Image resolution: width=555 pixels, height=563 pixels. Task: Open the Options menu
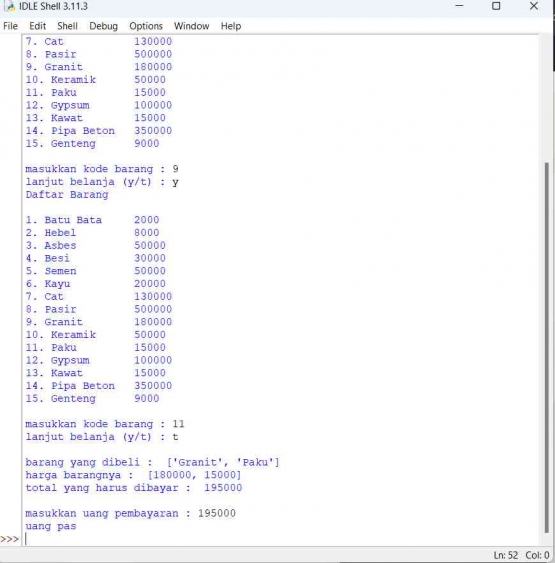tap(146, 26)
